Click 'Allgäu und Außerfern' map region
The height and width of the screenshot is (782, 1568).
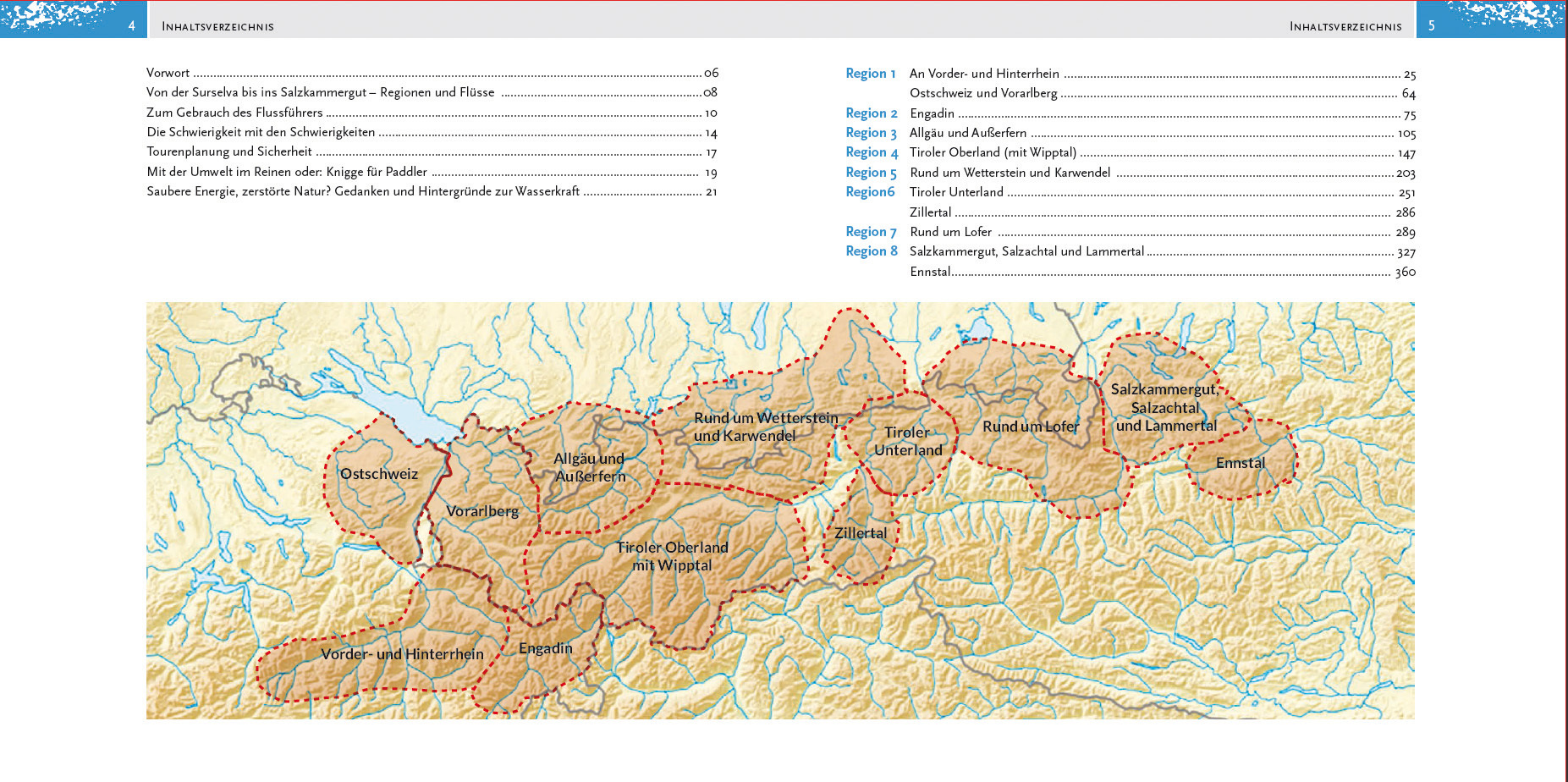pyautogui.click(x=590, y=467)
